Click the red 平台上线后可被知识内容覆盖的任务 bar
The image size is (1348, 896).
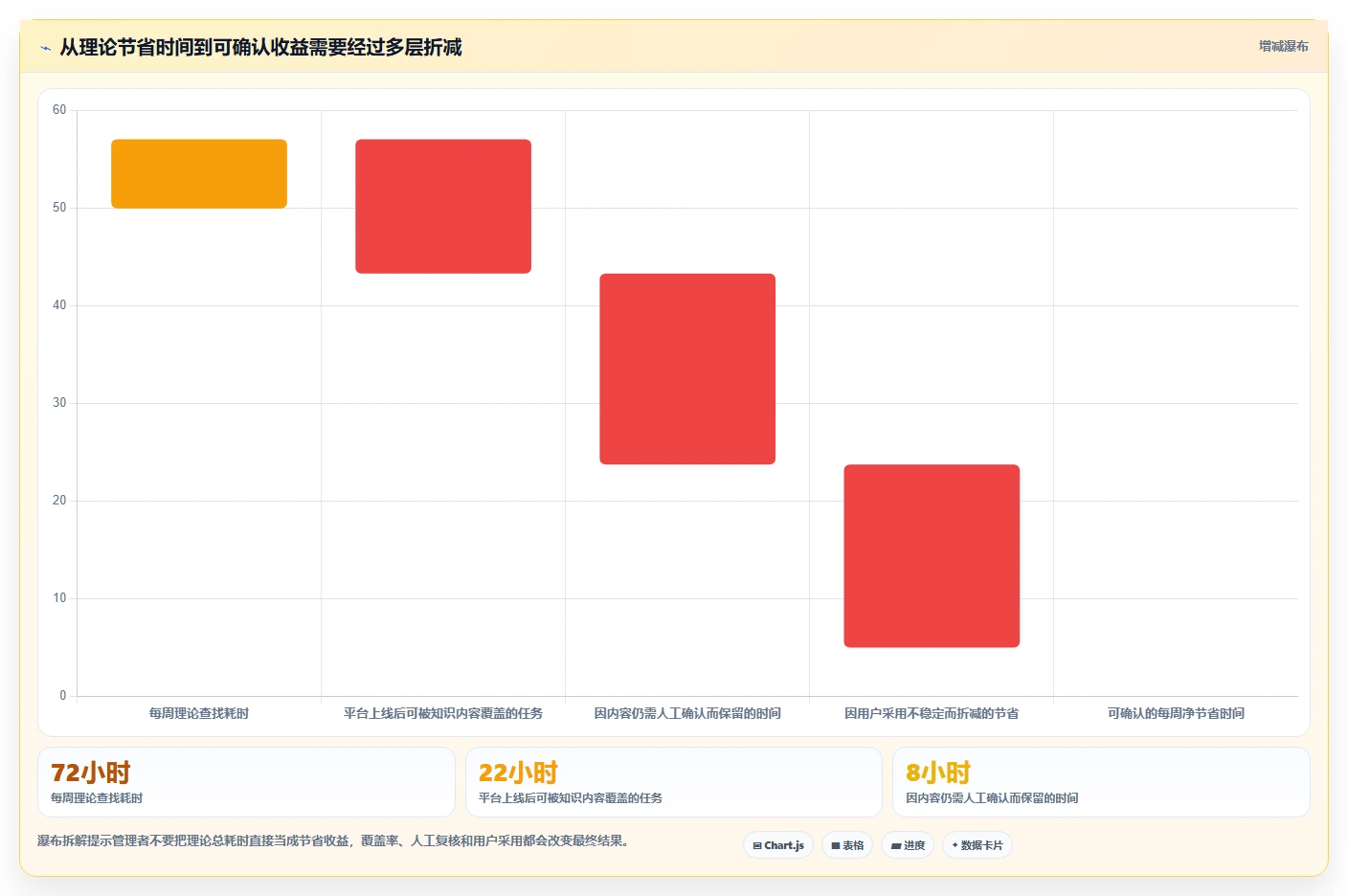tap(443, 207)
